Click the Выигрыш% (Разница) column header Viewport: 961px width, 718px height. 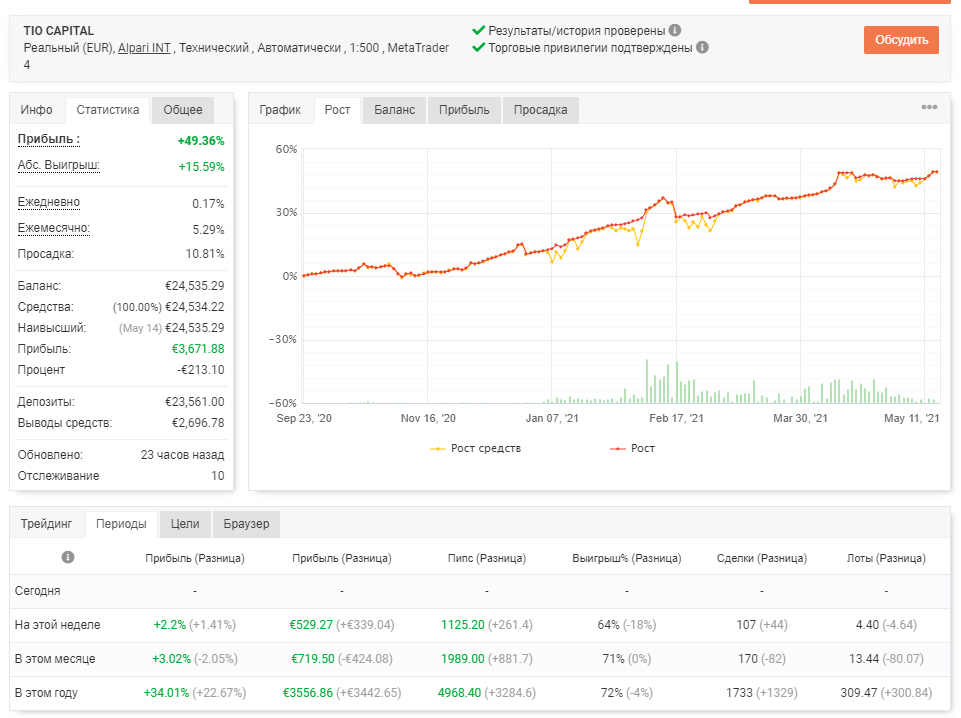tap(626, 558)
